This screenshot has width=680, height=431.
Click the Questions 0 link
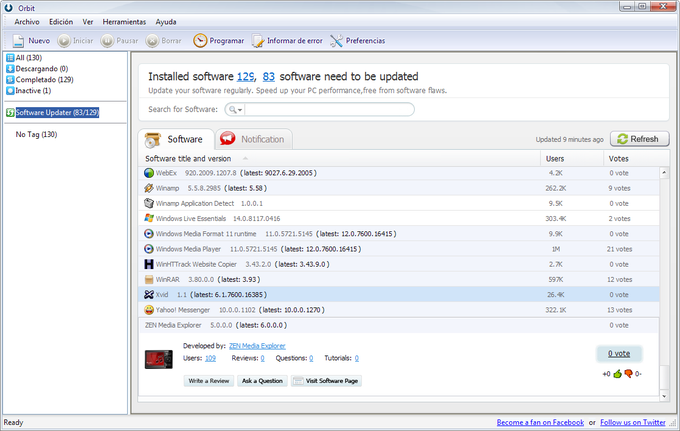(311, 358)
